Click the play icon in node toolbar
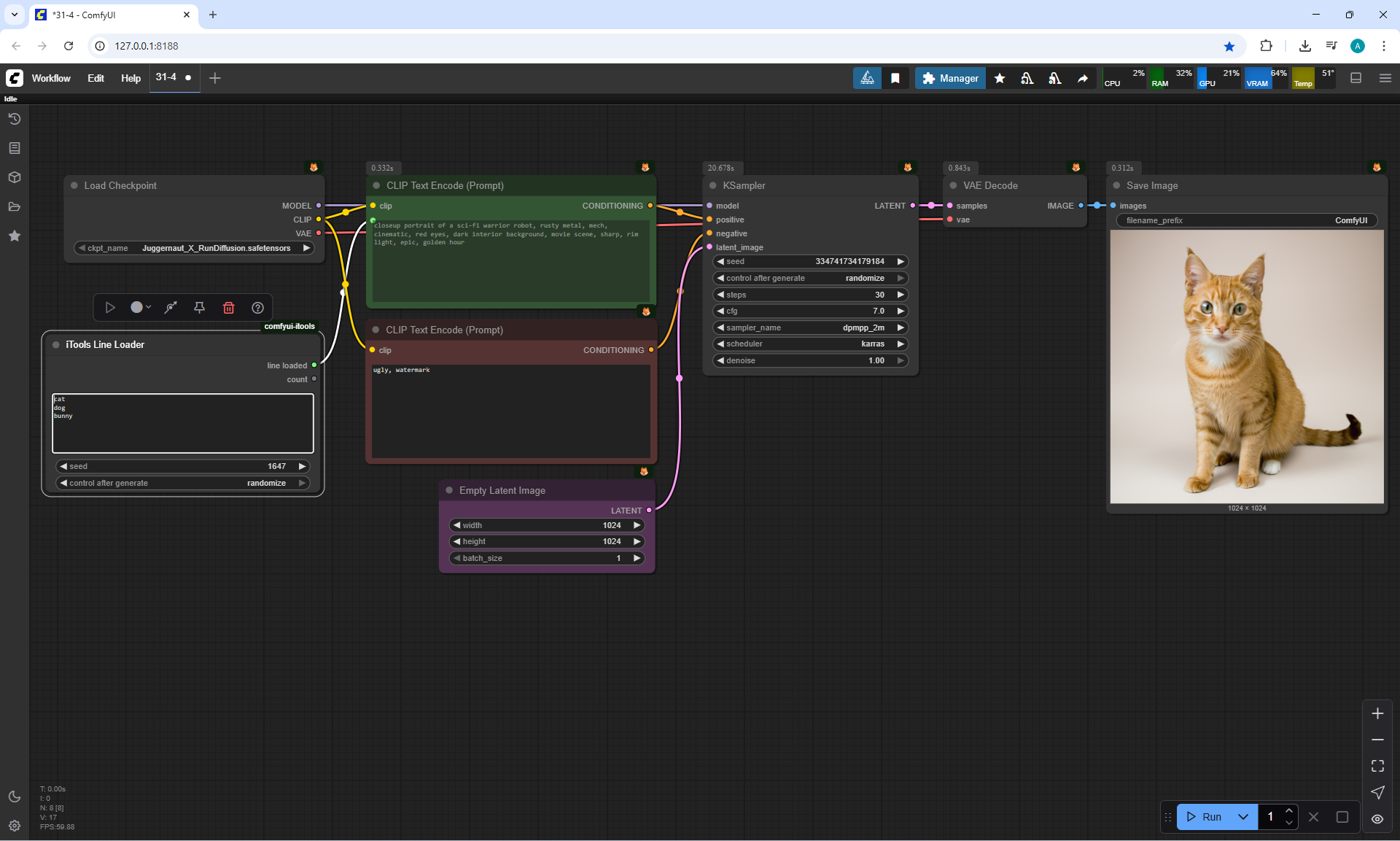 (110, 308)
